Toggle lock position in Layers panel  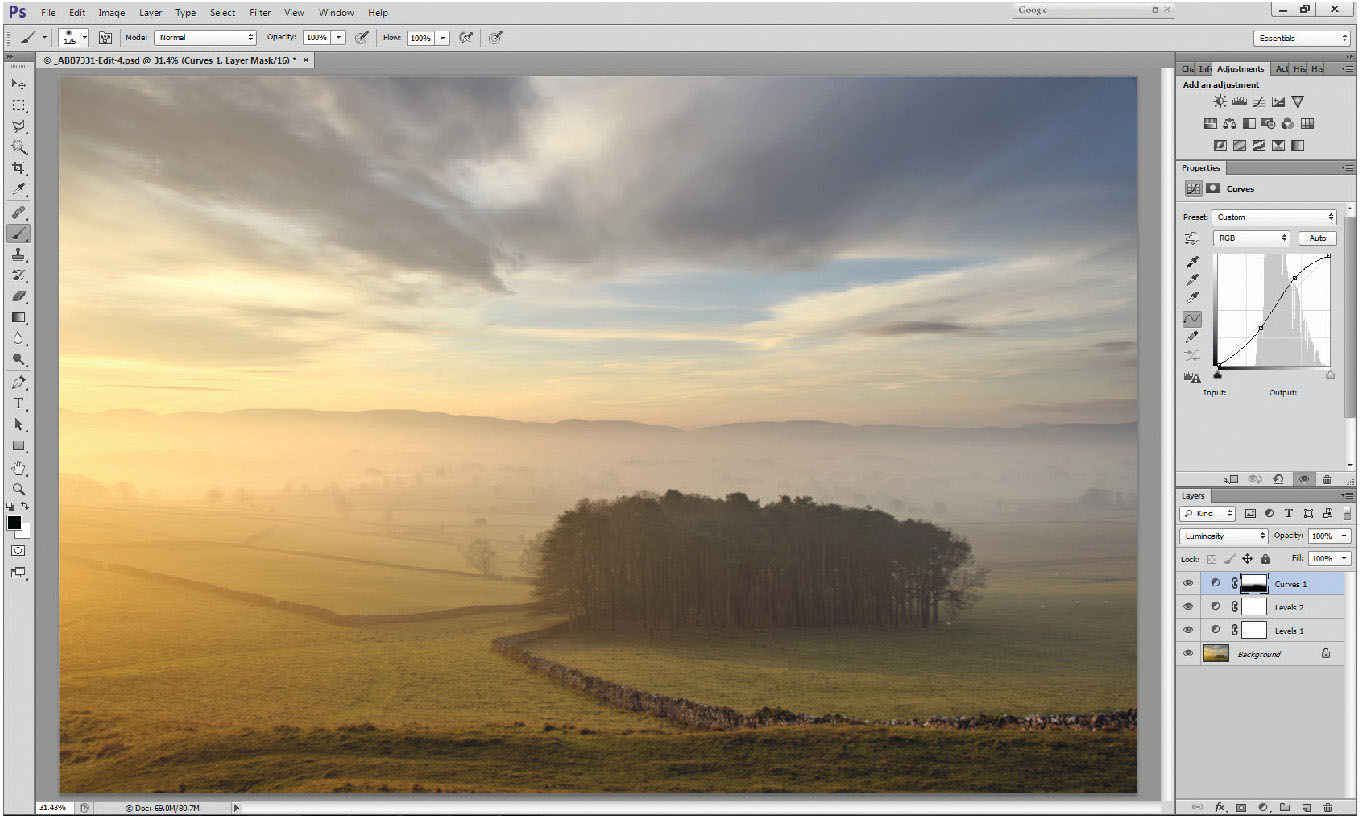1247,559
